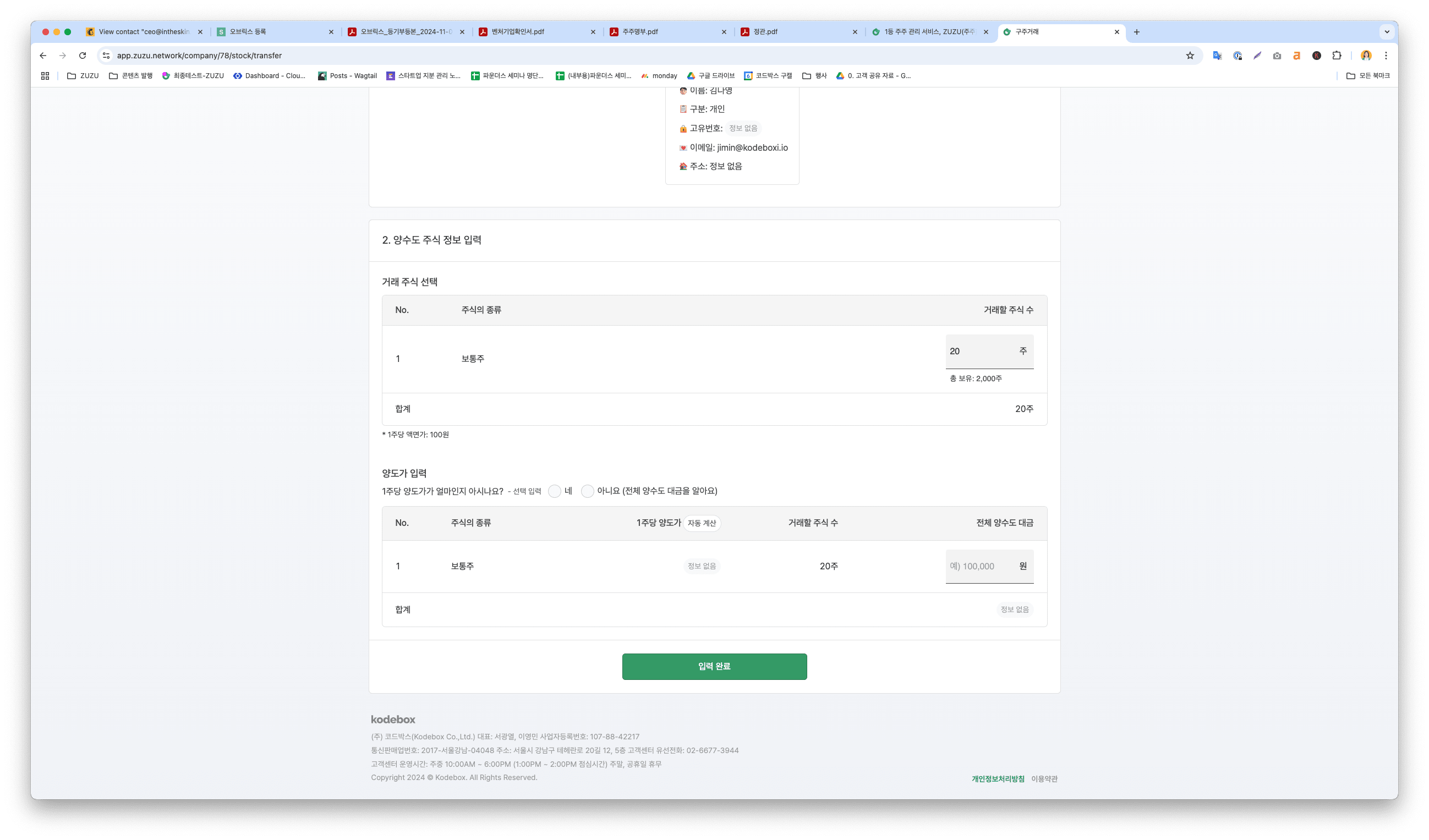
Task: Open the '모든 북마크' bookmarks folder
Action: [x=1368, y=76]
